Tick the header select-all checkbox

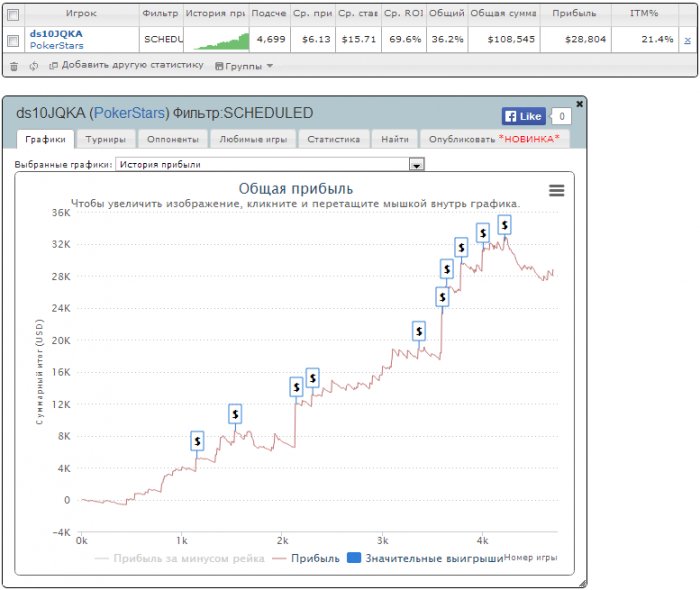pyautogui.click(x=13, y=15)
